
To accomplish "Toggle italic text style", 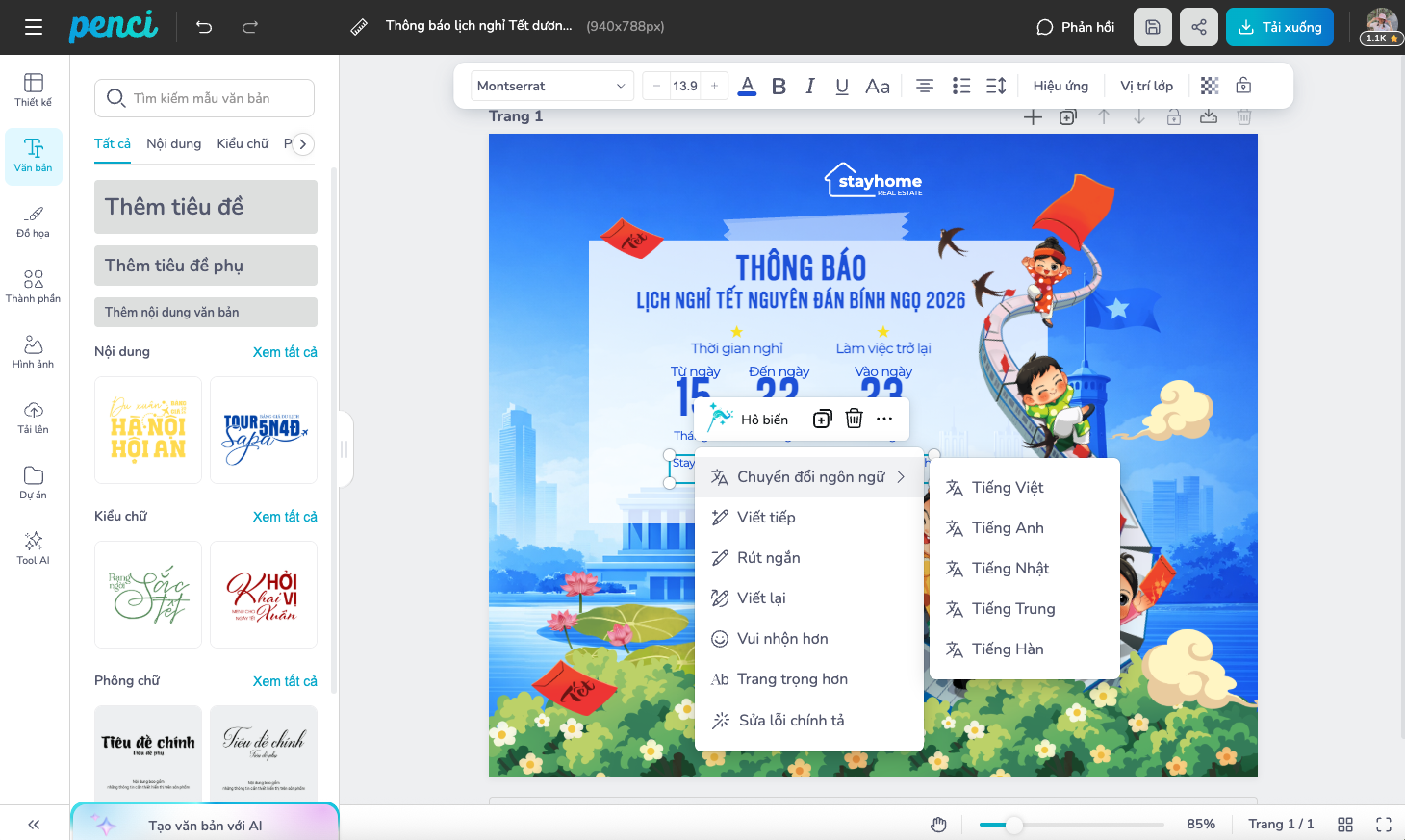I will pyautogui.click(x=810, y=86).
